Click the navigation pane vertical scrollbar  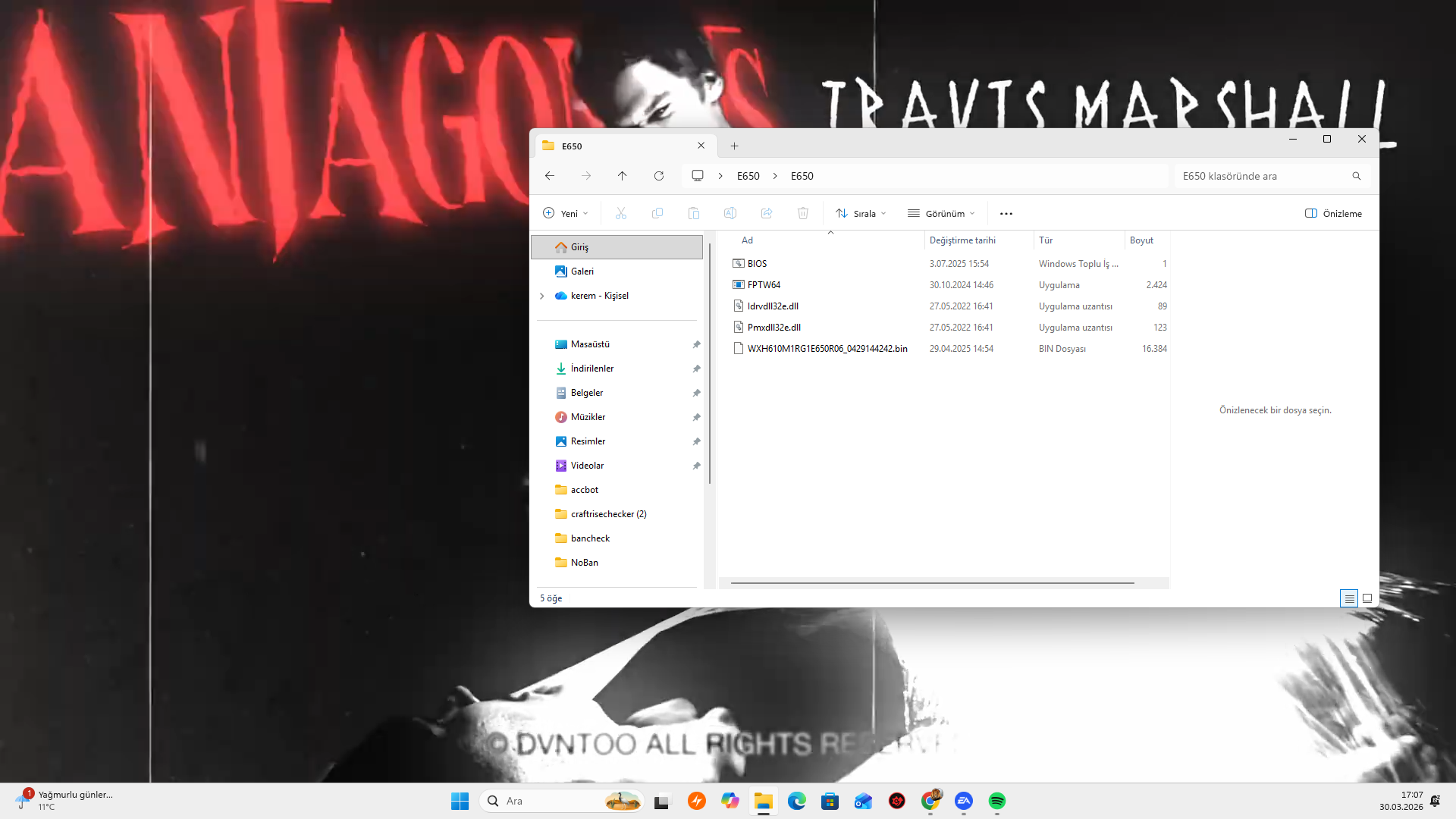coord(710,364)
